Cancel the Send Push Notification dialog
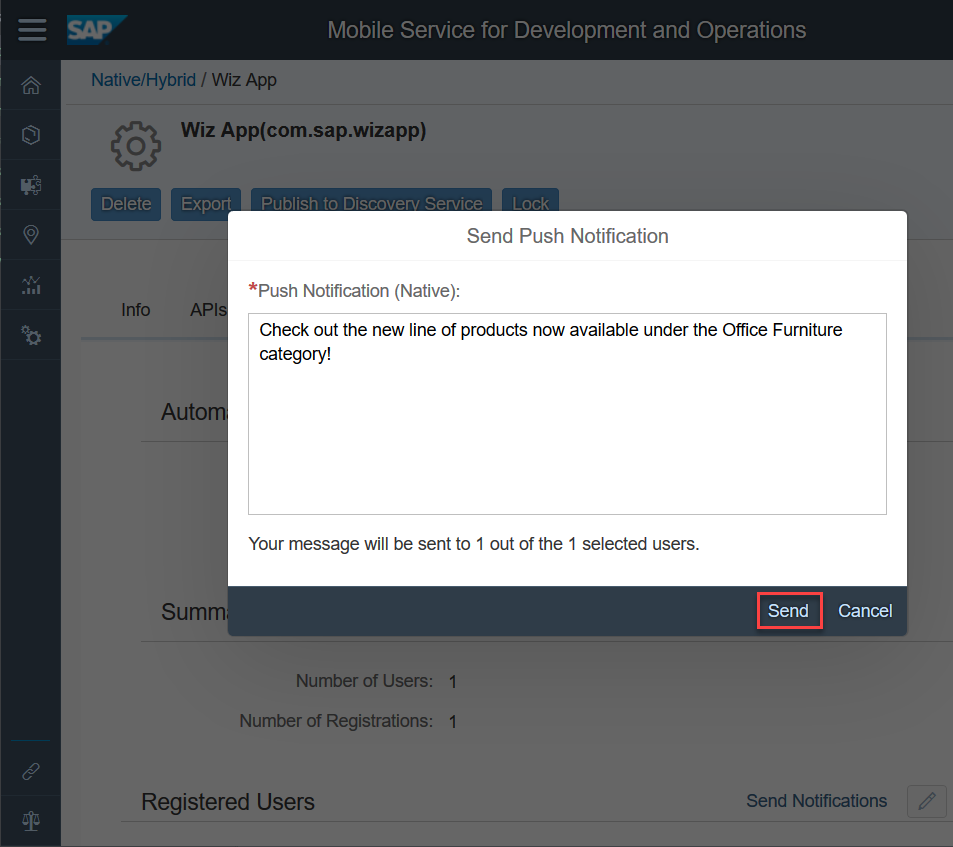The image size is (953, 847). pyautogui.click(x=865, y=611)
